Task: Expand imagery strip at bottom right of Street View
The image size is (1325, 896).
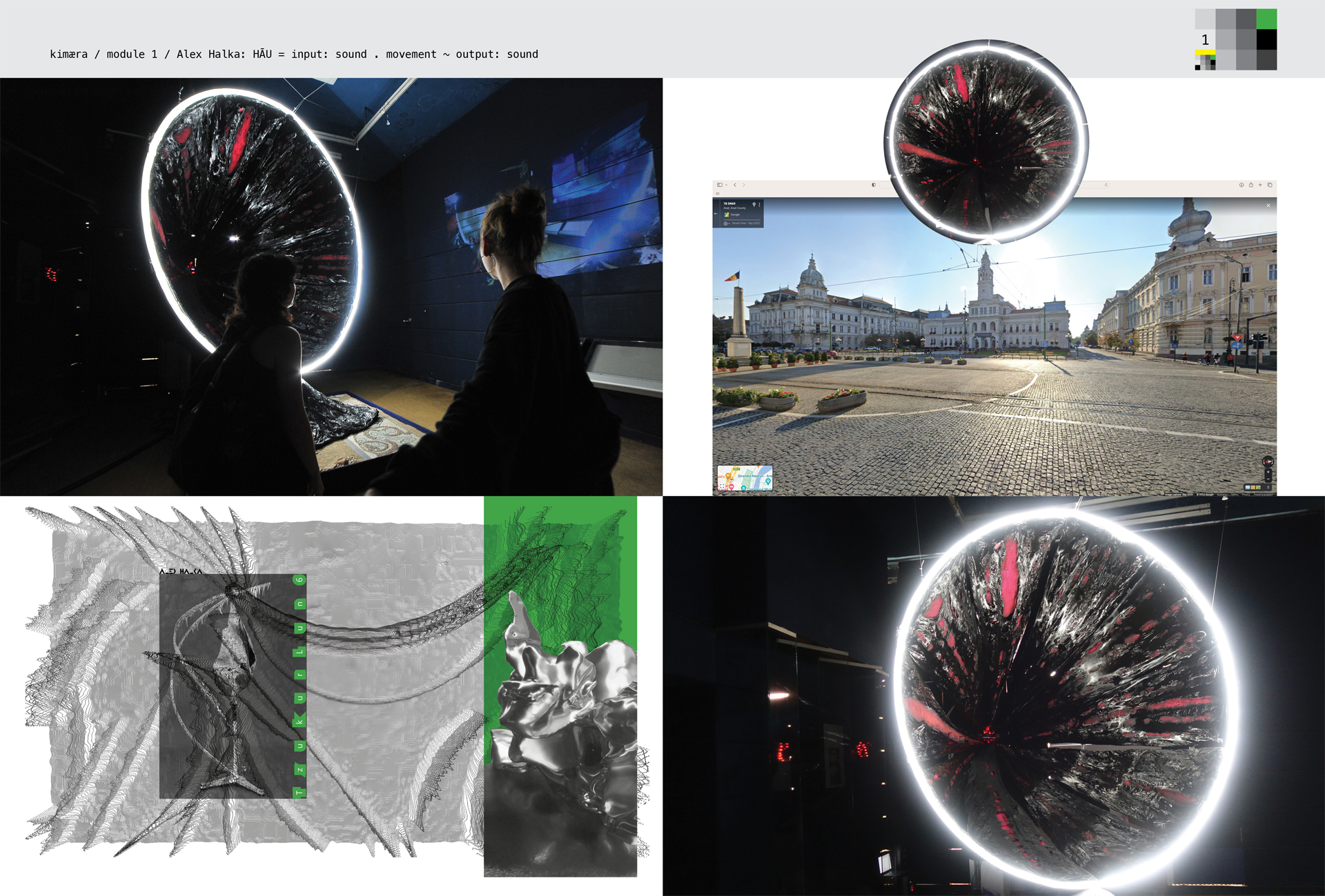Action: pos(1268,488)
